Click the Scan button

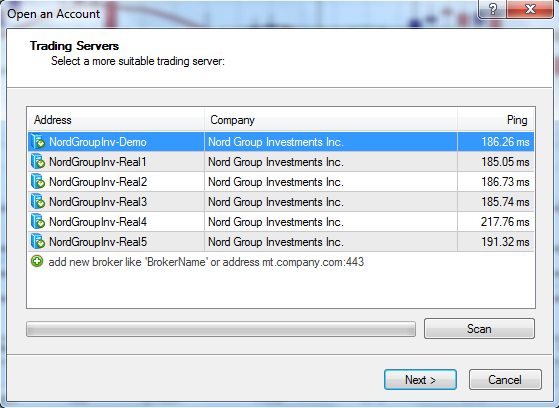(x=479, y=328)
